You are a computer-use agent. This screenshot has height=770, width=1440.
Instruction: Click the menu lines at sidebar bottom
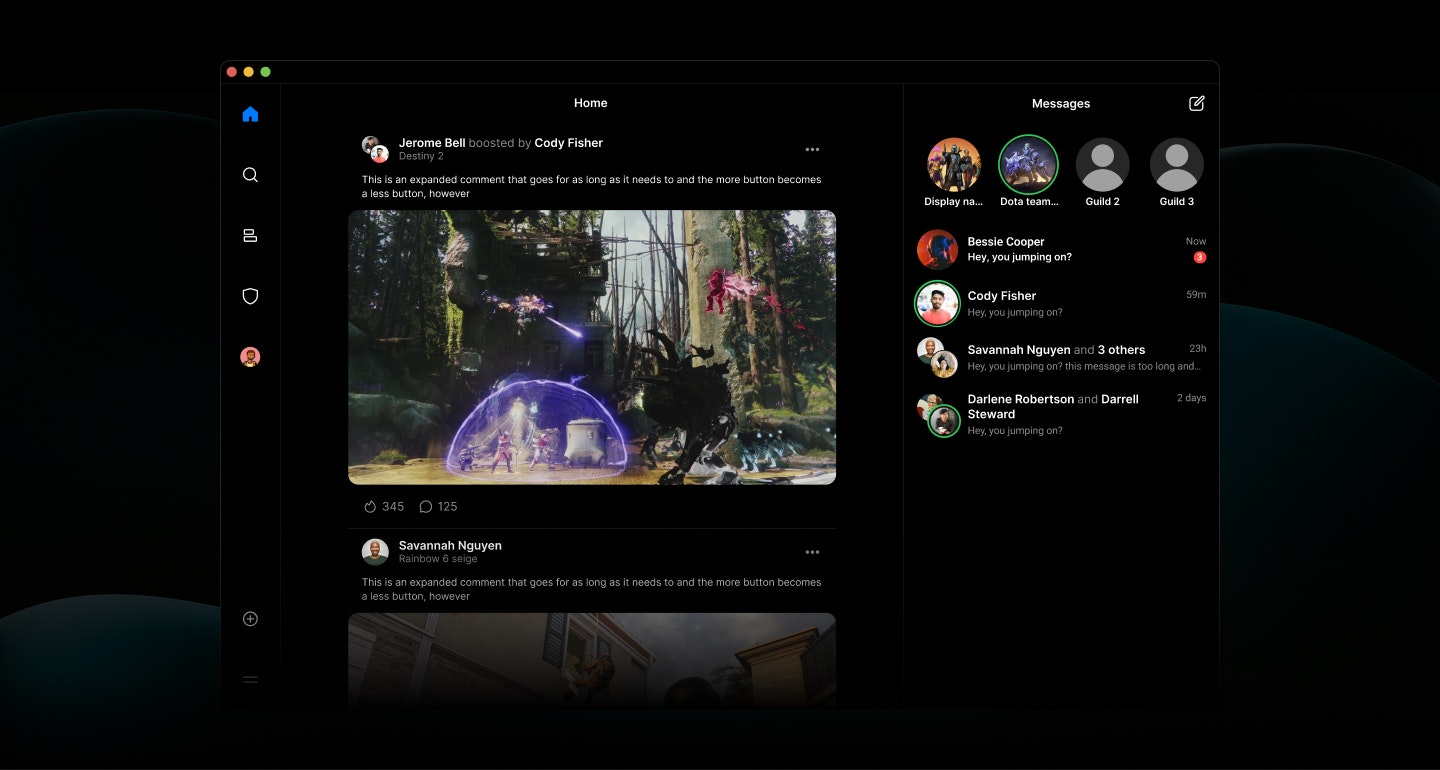pyautogui.click(x=250, y=680)
